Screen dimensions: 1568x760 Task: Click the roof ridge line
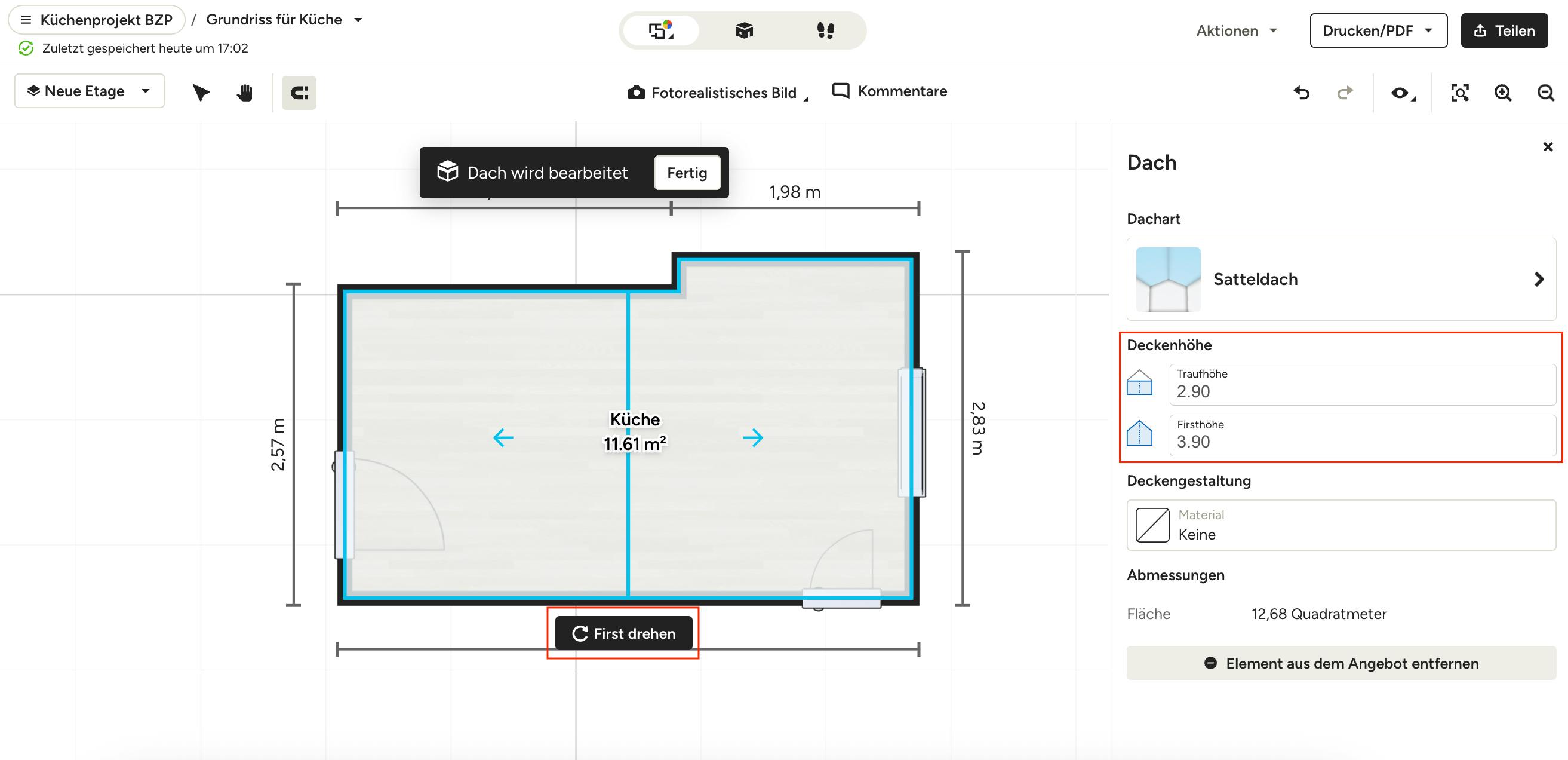point(628,445)
